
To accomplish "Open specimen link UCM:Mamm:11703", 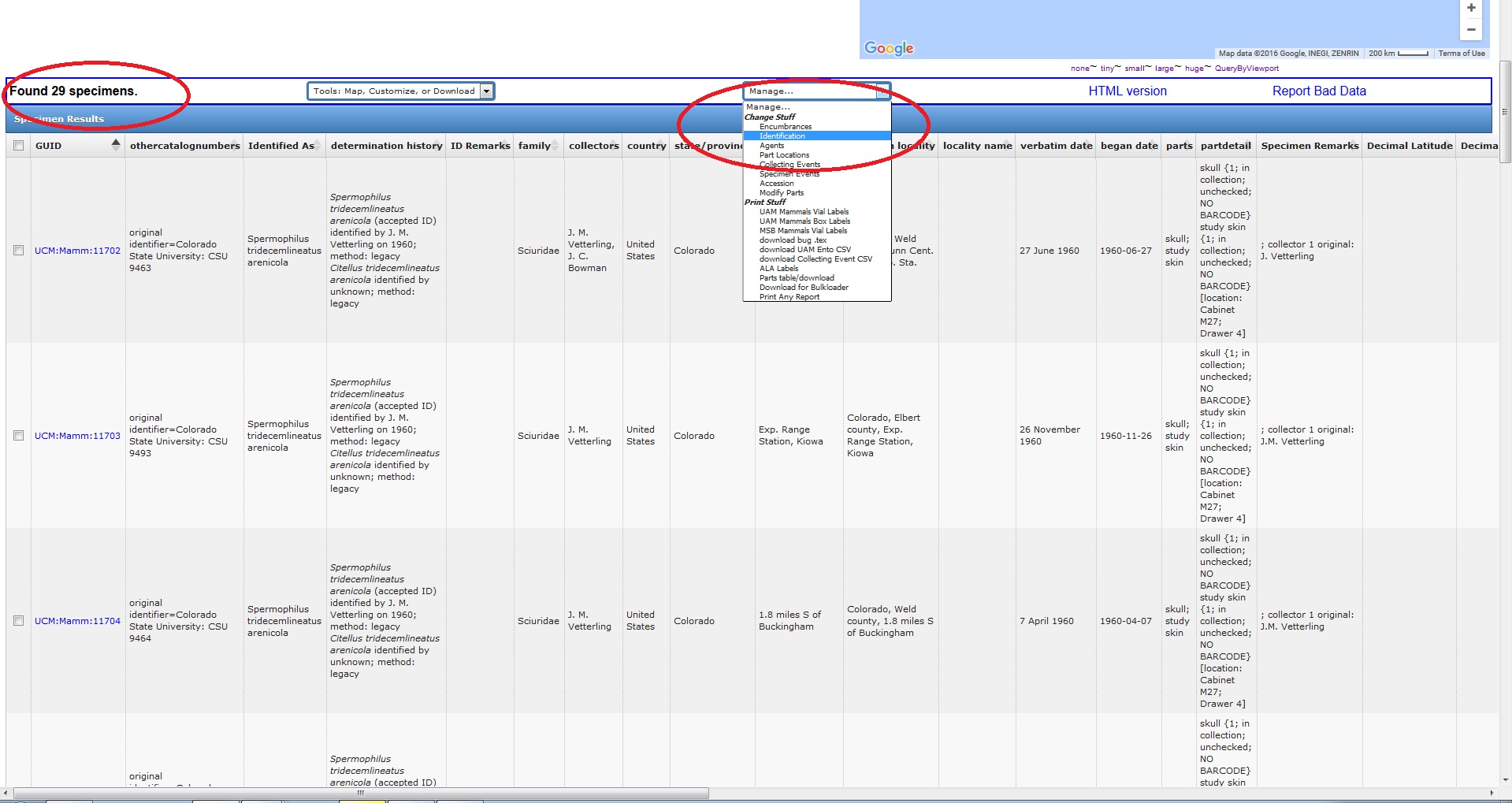I will point(77,436).
